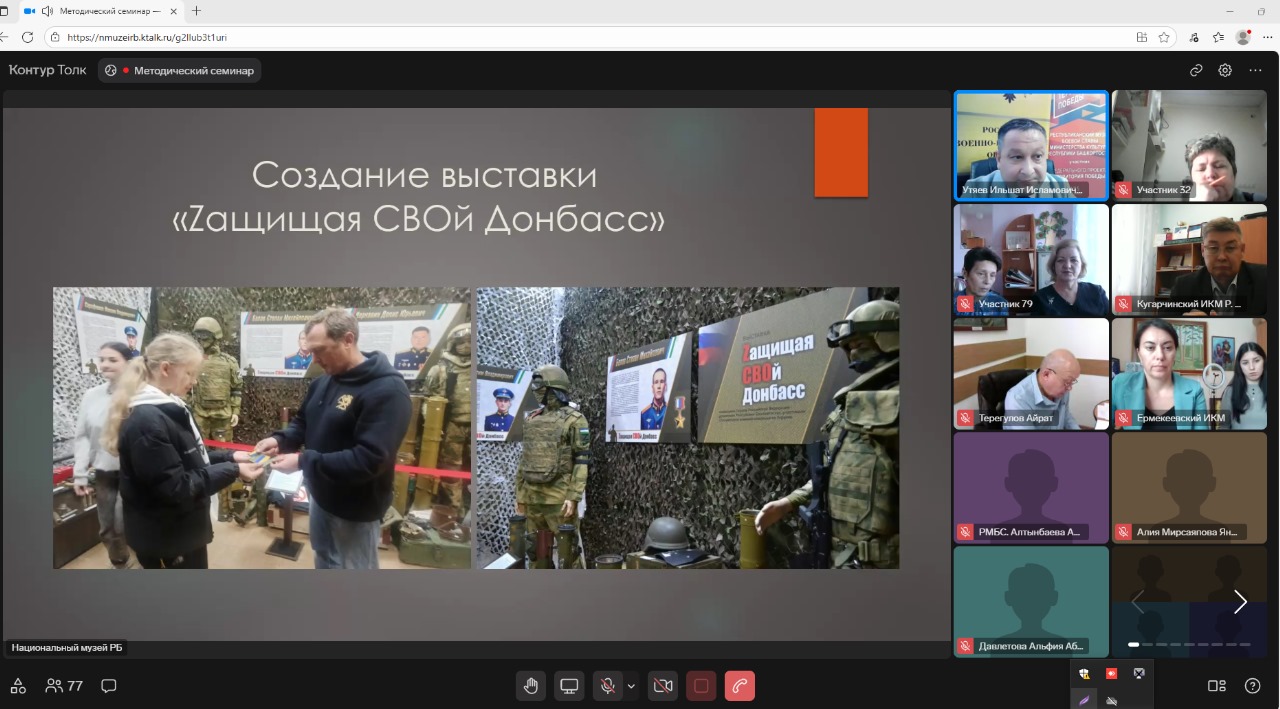Start screen sharing from the bottom bar

point(569,686)
